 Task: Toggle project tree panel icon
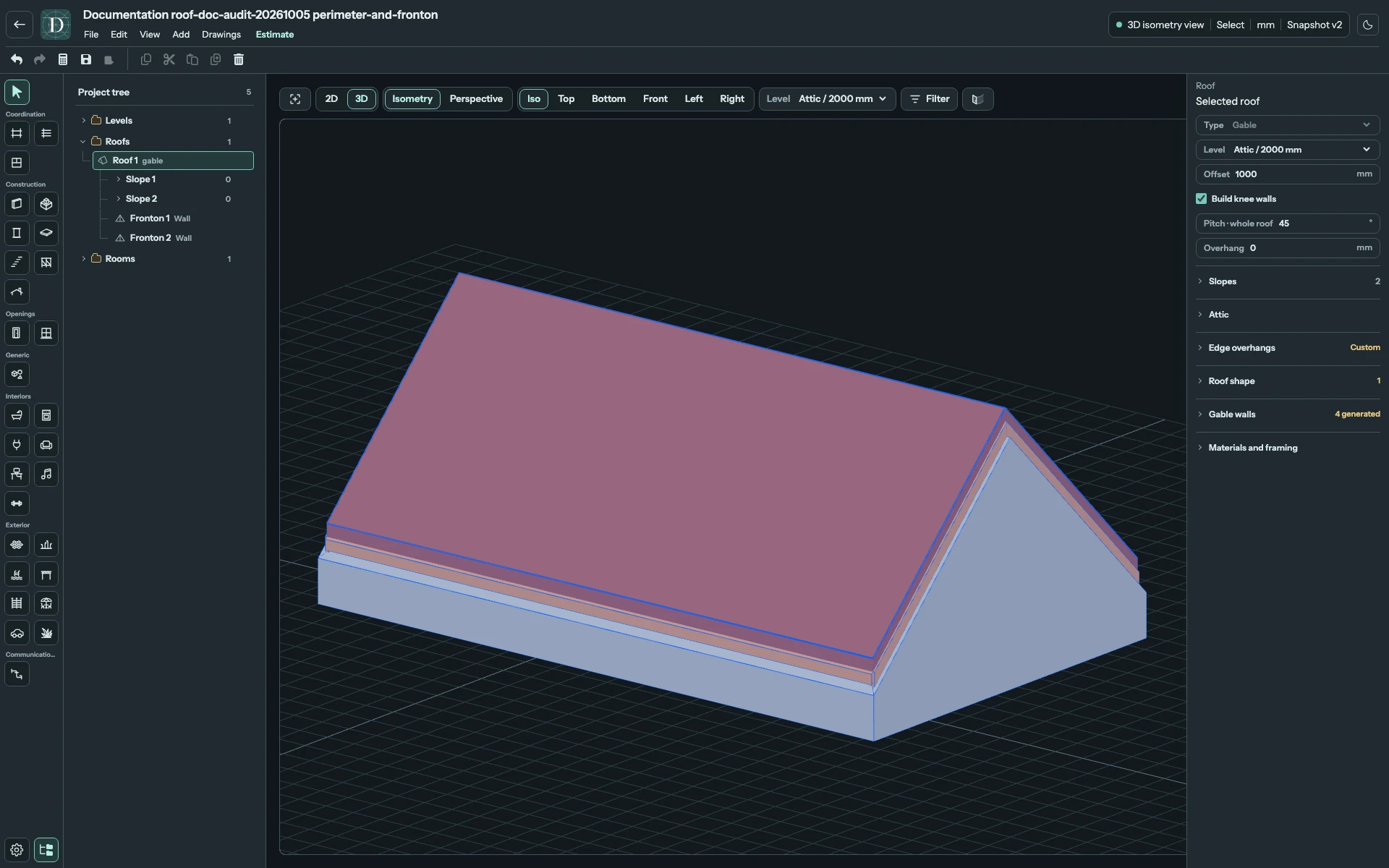[46, 849]
